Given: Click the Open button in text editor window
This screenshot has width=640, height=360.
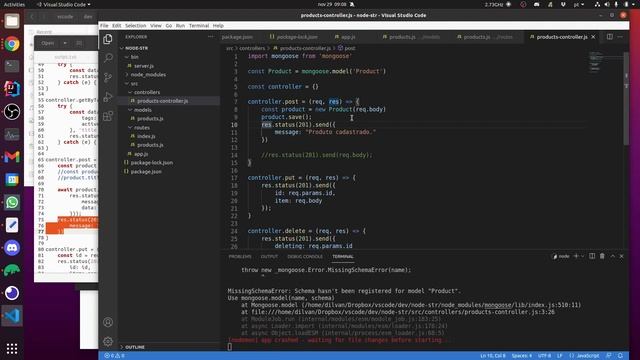Looking at the screenshot, I should pos(48,43).
